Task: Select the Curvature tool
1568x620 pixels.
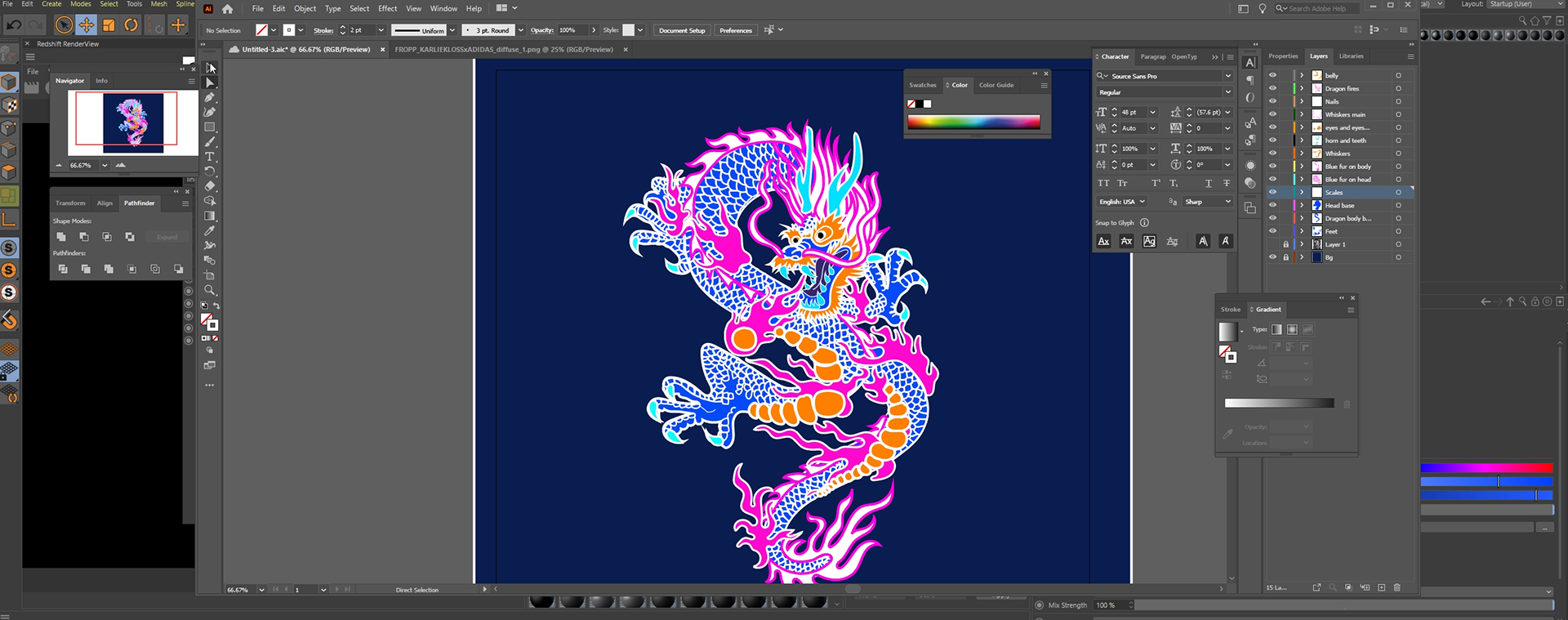Action: point(210,112)
